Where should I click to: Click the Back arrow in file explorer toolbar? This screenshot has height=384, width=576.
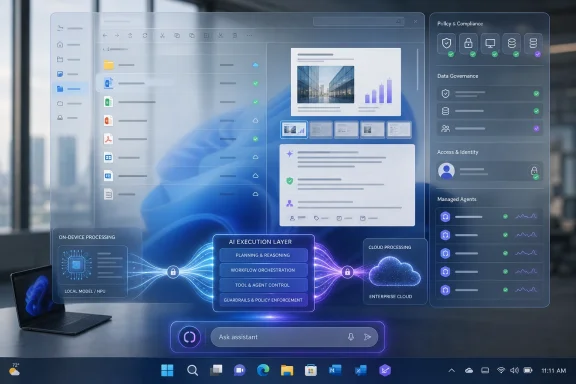point(105,36)
